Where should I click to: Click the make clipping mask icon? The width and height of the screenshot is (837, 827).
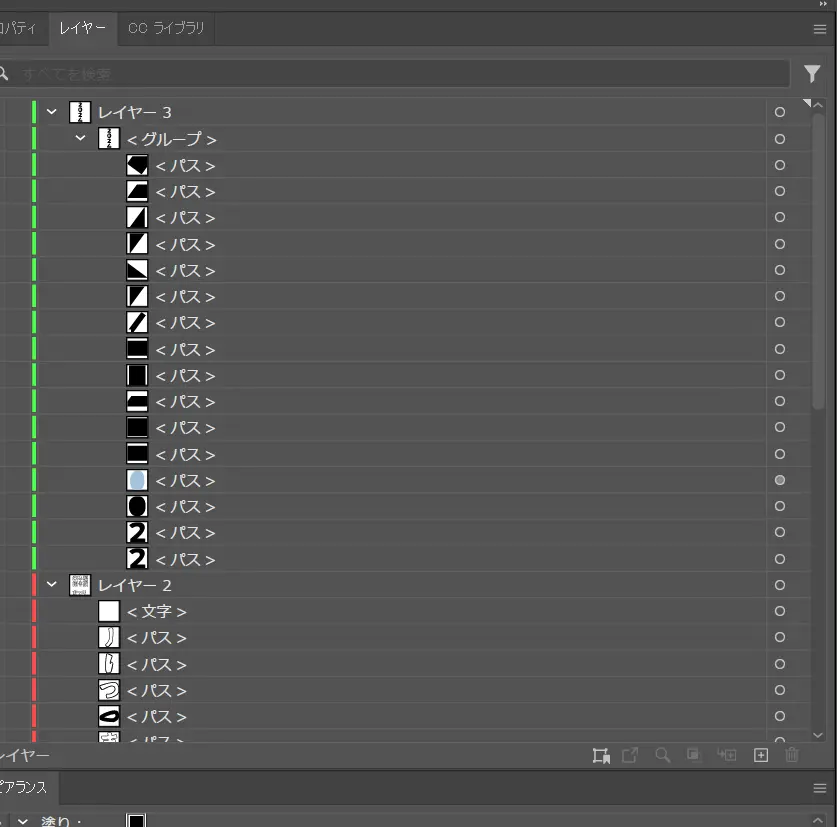[693, 756]
